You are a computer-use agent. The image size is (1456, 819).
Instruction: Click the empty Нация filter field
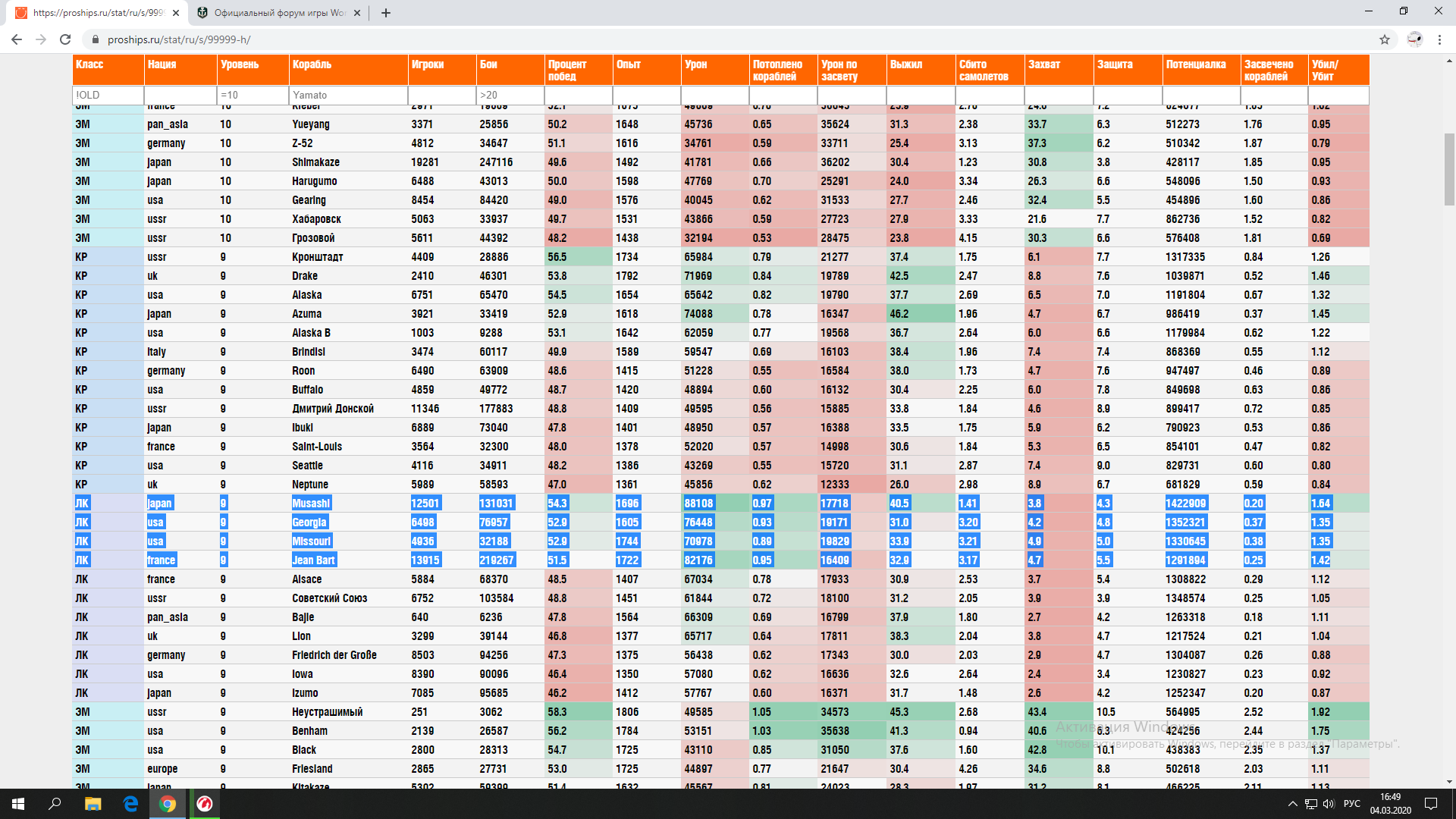click(x=180, y=95)
